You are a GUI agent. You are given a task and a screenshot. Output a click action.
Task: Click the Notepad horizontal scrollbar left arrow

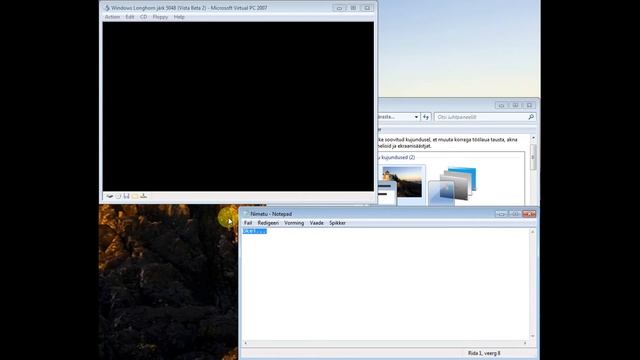pos(245,343)
